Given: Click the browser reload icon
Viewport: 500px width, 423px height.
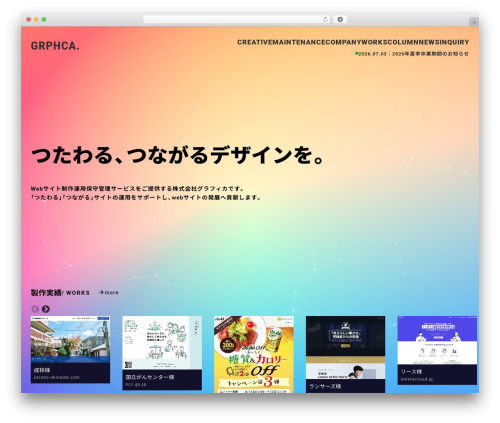Looking at the screenshot, I should (x=325, y=19).
